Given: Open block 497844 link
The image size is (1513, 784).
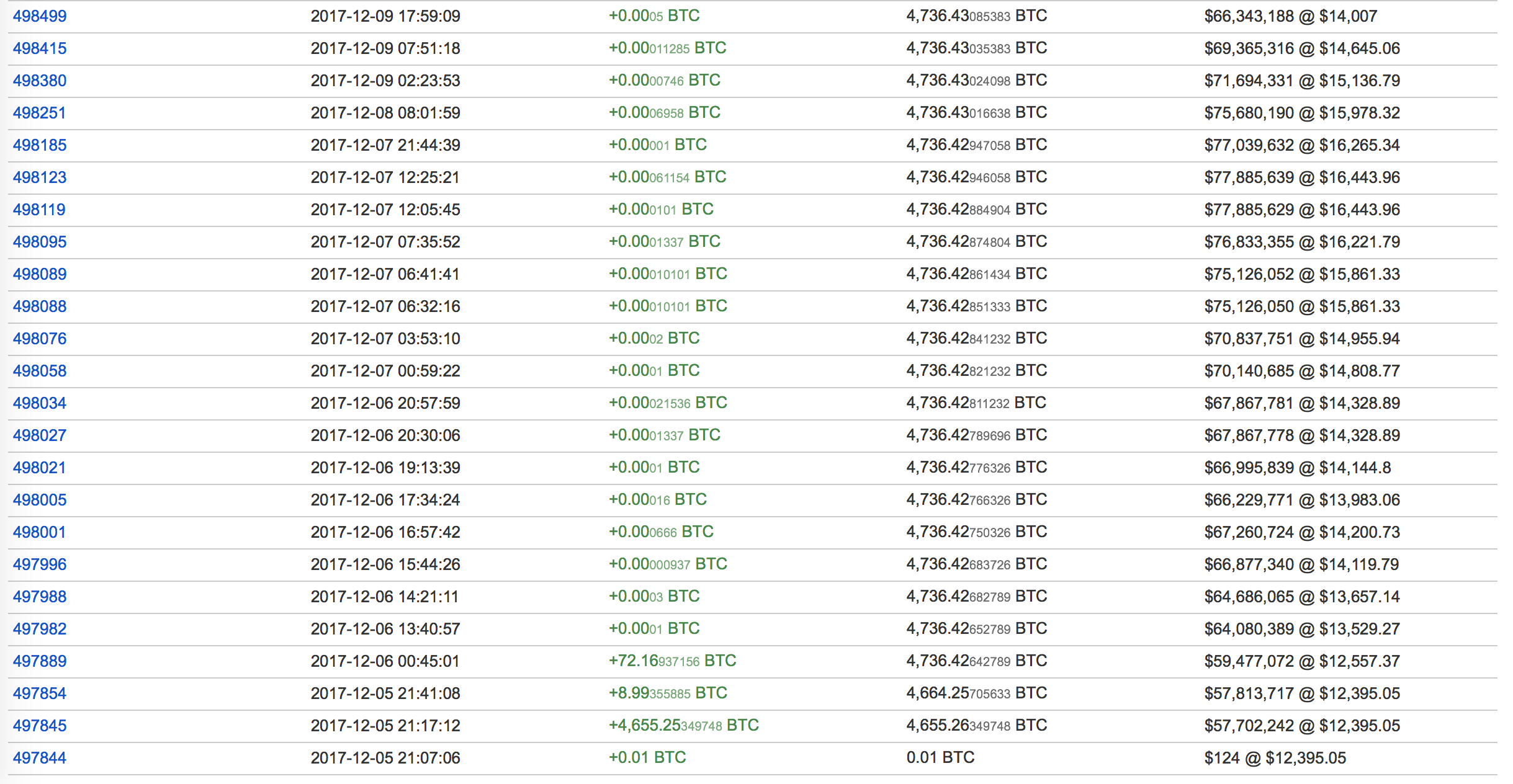Looking at the screenshot, I should point(40,758).
